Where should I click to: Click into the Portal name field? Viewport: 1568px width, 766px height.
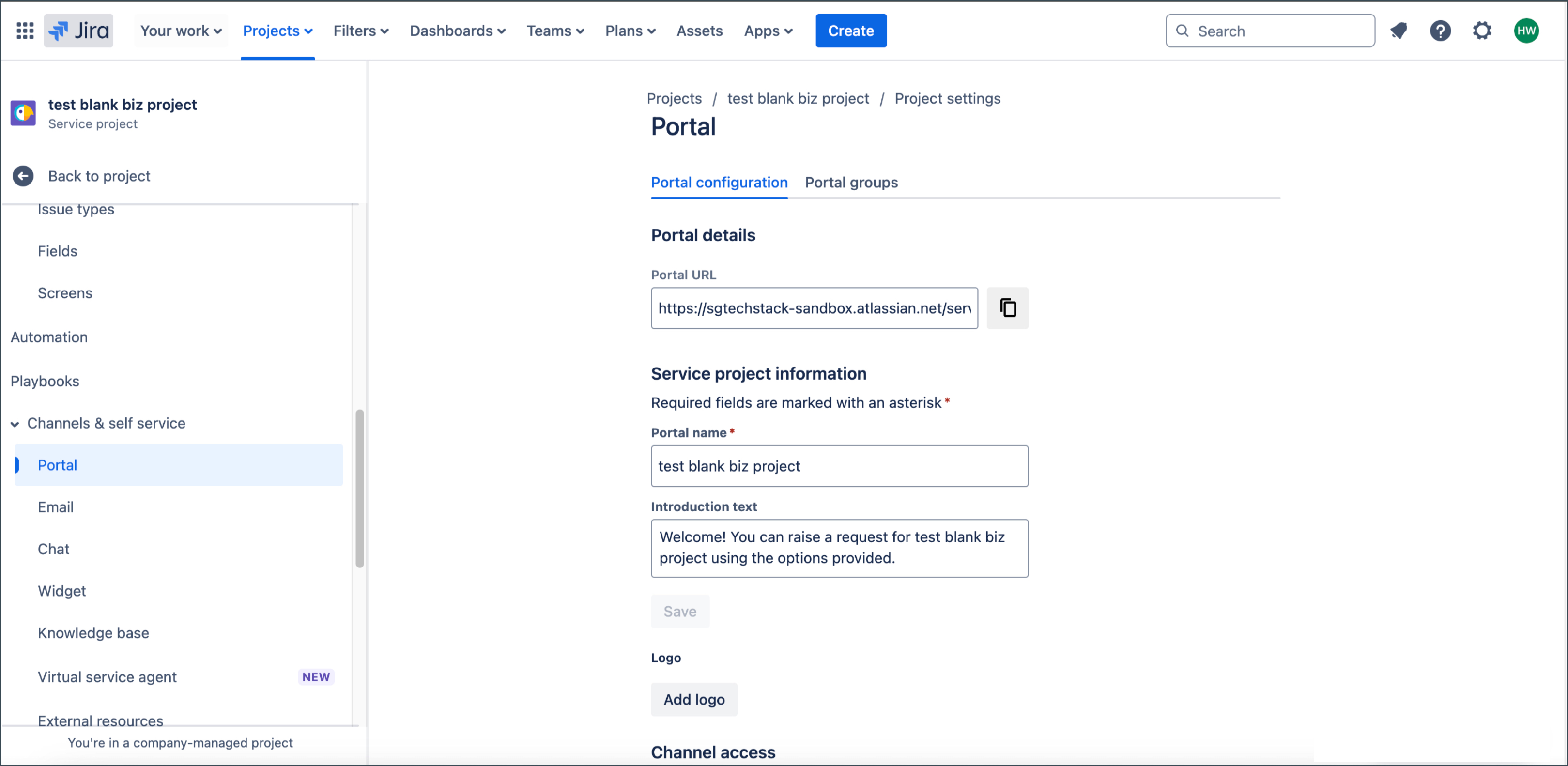point(839,466)
